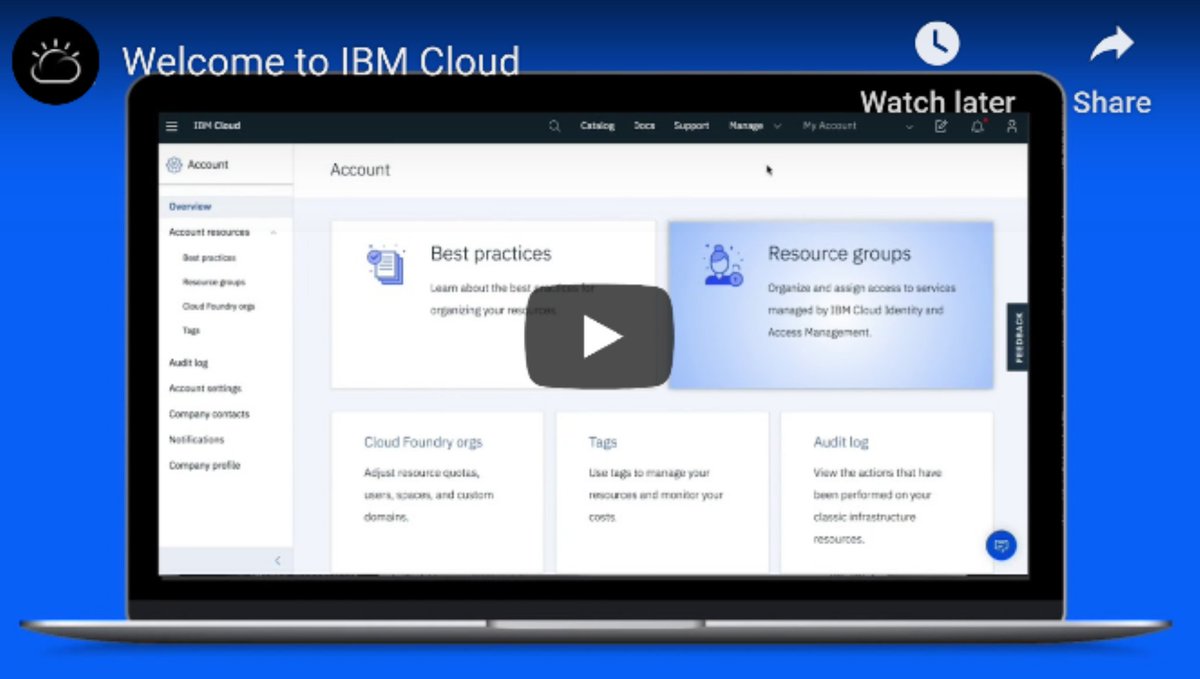
Task: Select Overview in the sidebar
Action: (x=190, y=206)
